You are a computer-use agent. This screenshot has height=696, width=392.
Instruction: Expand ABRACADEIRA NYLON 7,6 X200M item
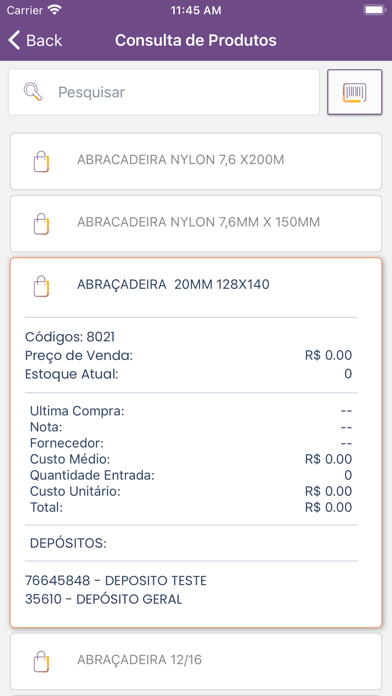click(x=196, y=161)
